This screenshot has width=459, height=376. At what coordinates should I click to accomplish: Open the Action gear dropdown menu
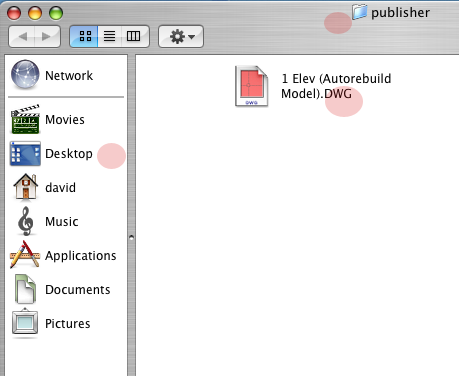coord(181,36)
